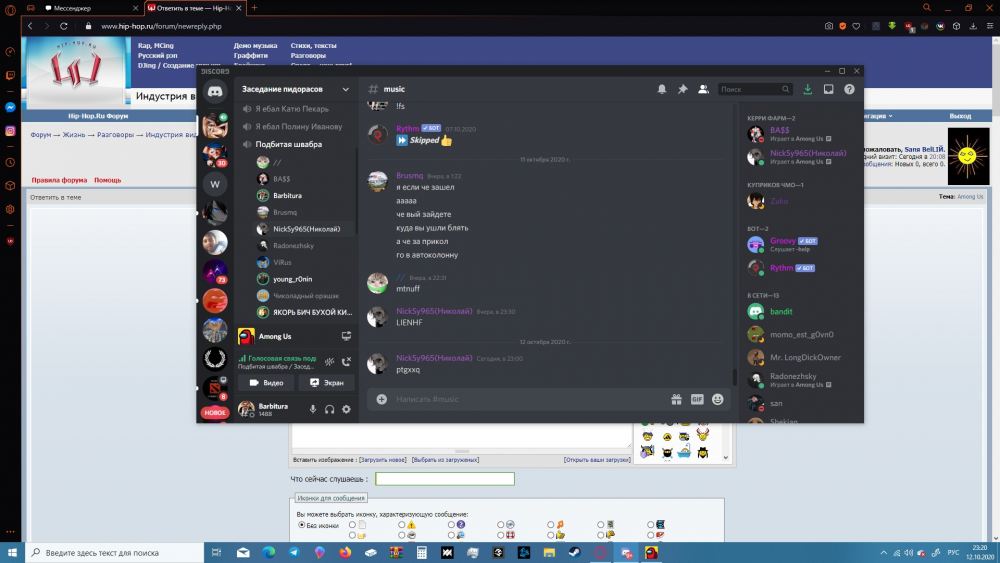Click the plus attach button in message bar

pos(381,399)
